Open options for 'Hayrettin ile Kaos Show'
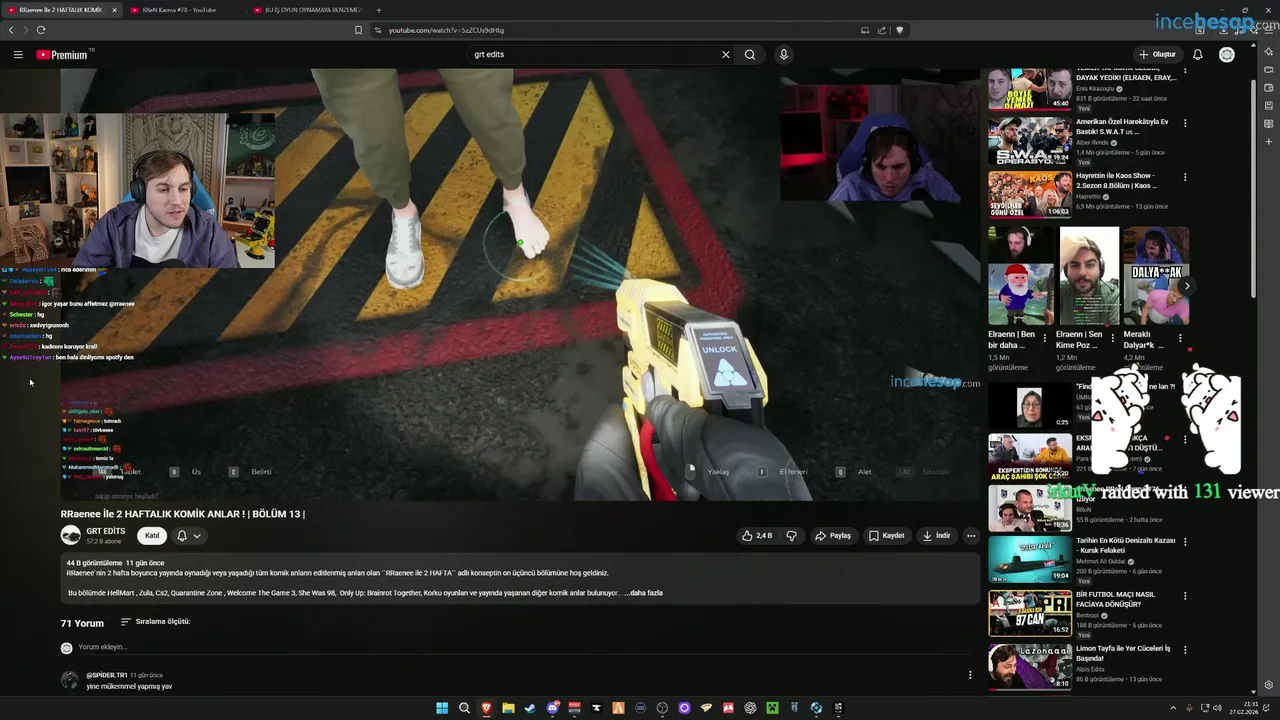The width and height of the screenshot is (1280, 720). [1185, 177]
